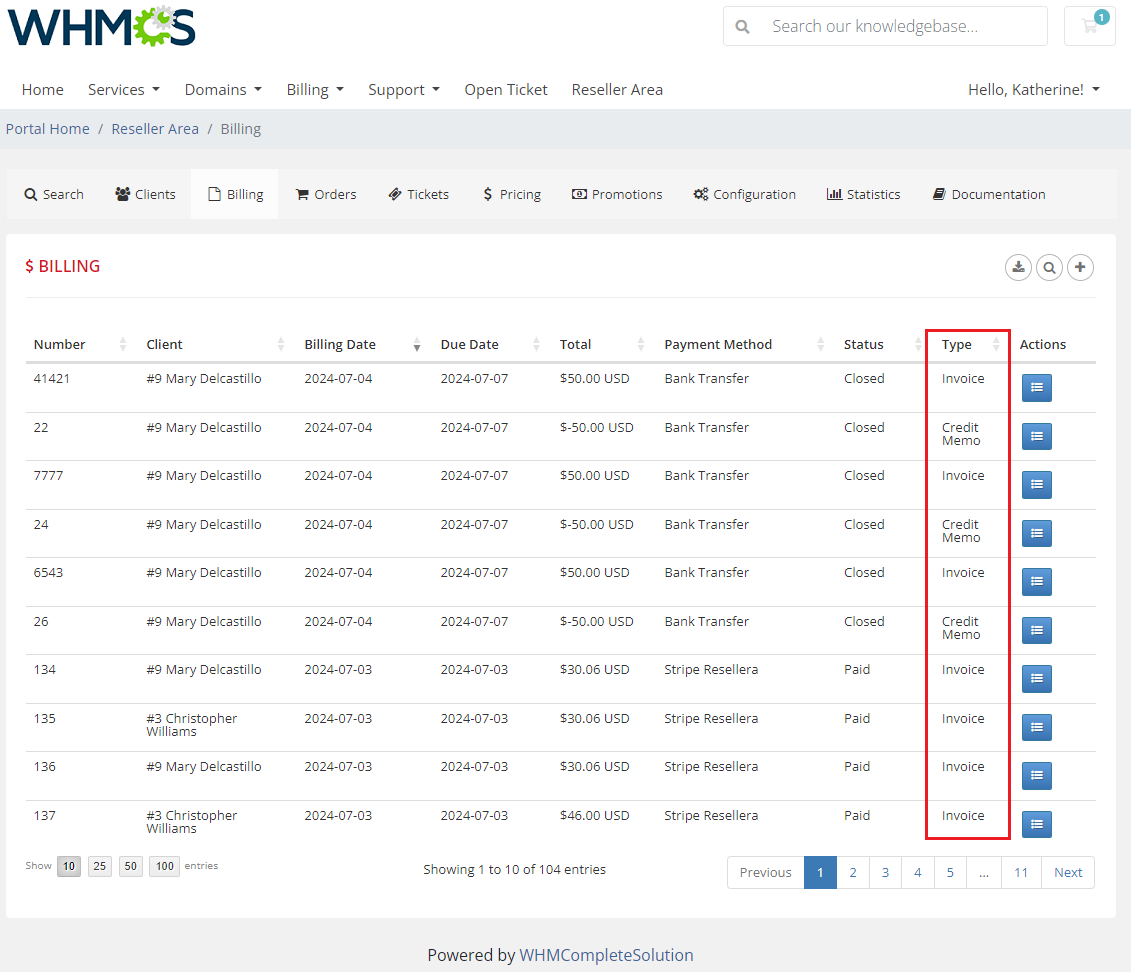Jump to page 11 of results
Screen dimensions: 1131x972
[1021, 872]
